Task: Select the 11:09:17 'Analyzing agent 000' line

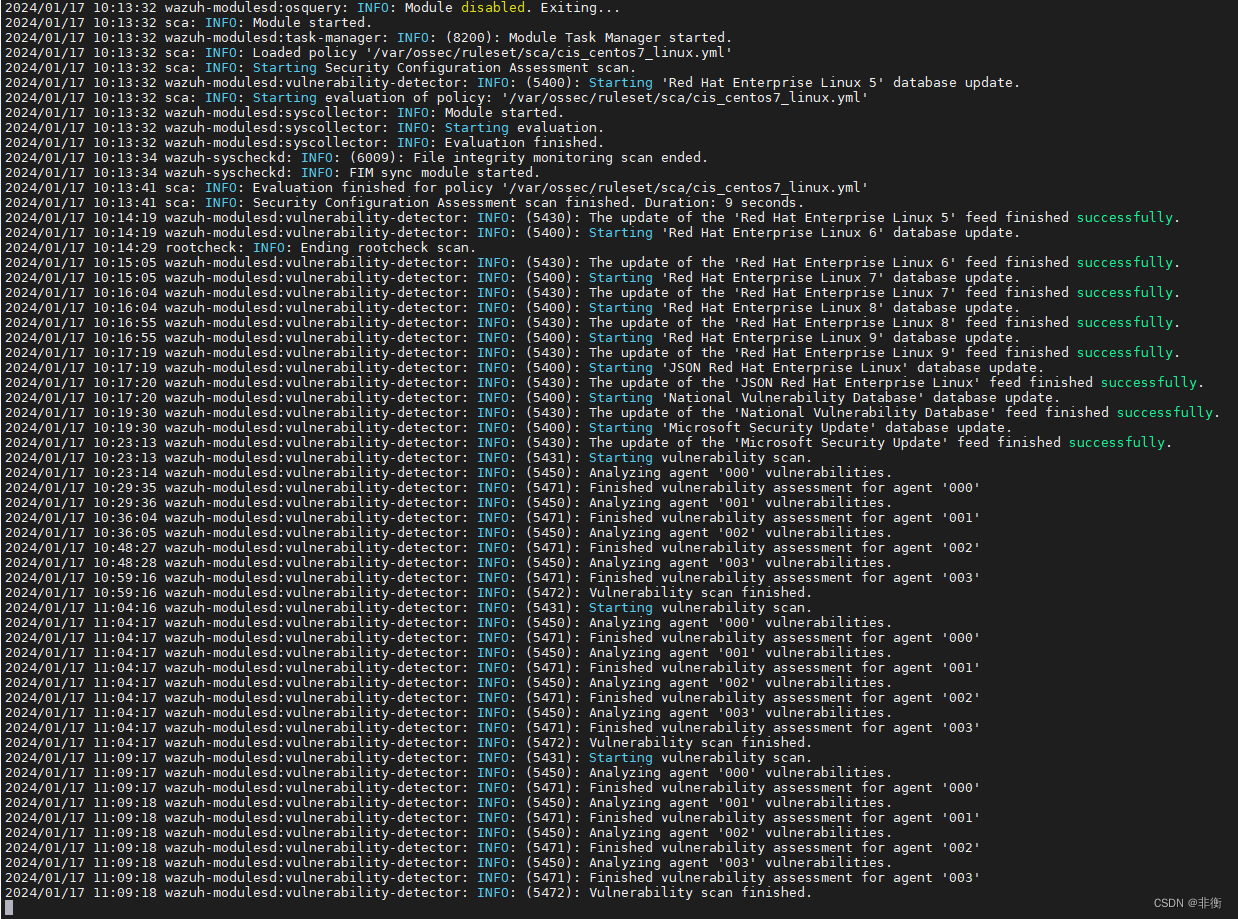Action: [448, 773]
